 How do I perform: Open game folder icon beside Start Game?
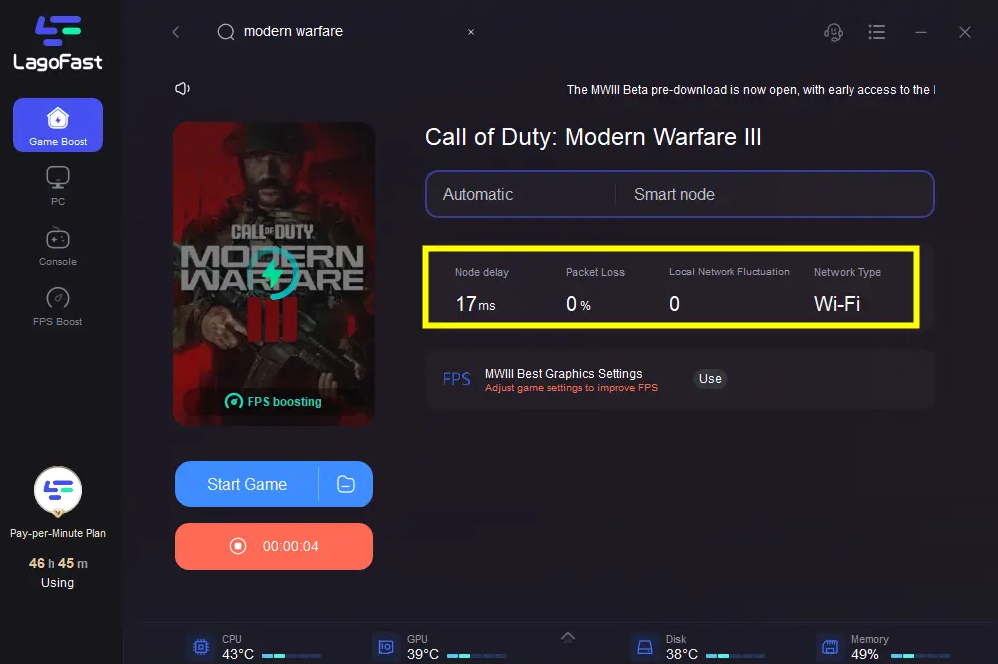coord(346,484)
